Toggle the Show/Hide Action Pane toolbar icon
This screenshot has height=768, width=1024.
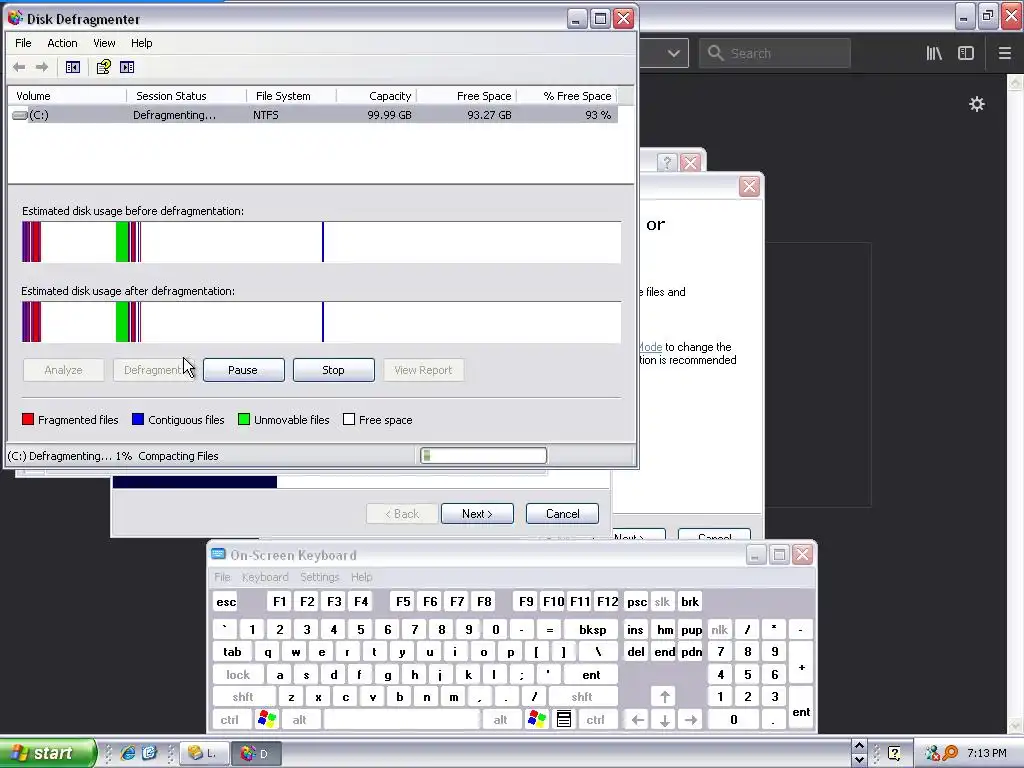pos(127,67)
